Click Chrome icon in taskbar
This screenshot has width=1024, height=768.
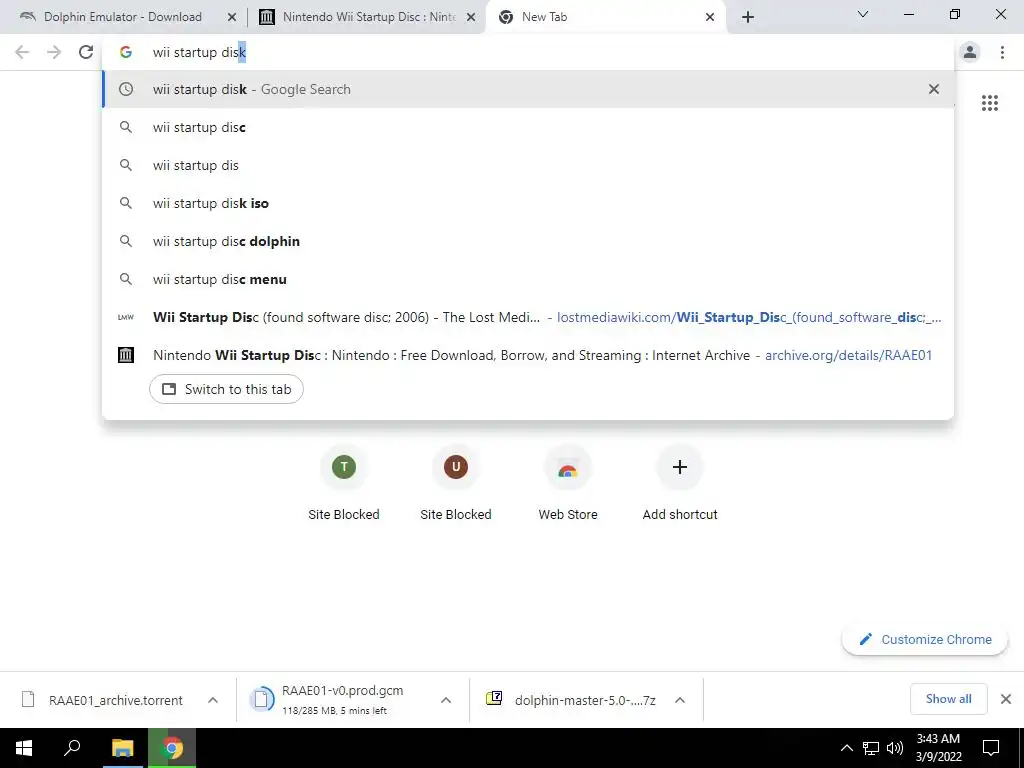(x=172, y=748)
